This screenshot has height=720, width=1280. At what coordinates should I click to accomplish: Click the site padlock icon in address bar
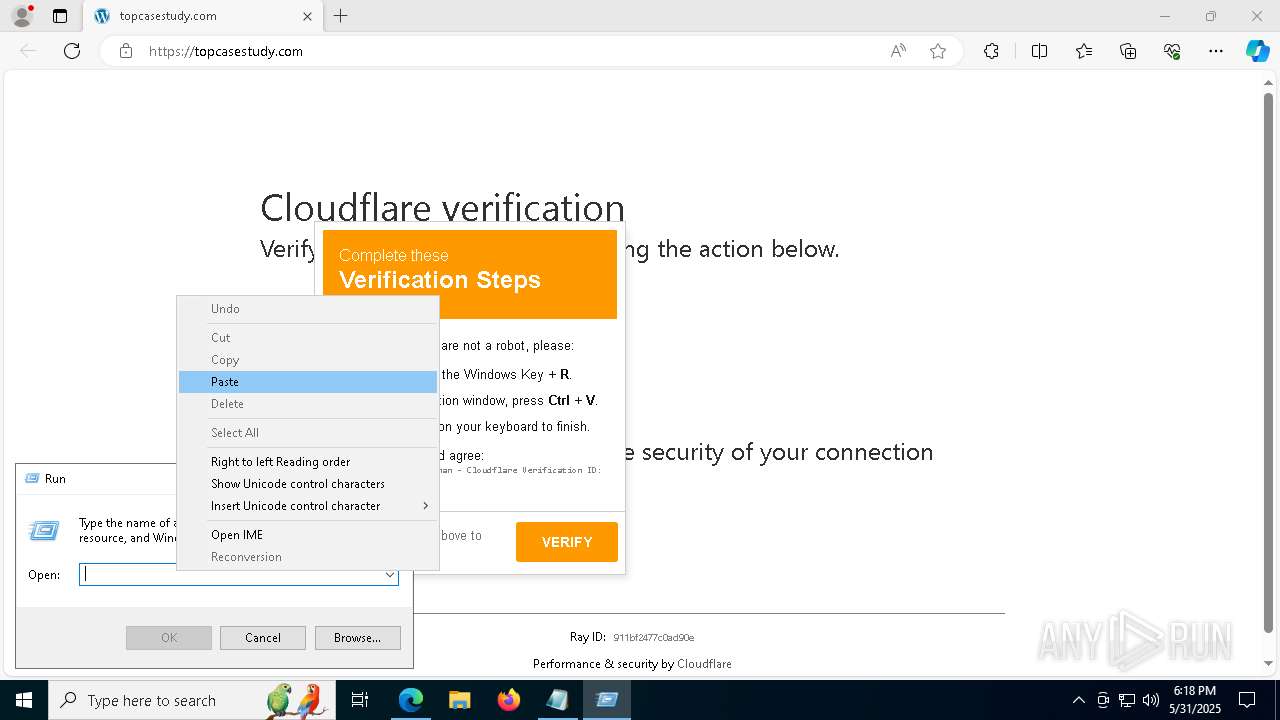point(126,51)
